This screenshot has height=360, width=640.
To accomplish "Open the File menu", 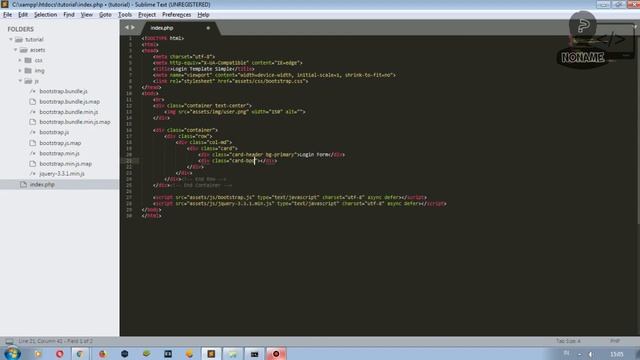I will coord(7,15).
